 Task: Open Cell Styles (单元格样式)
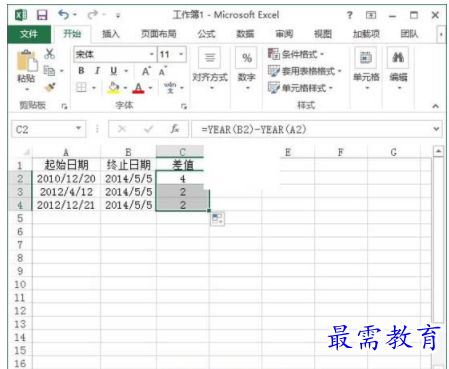pyautogui.click(x=301, y=88)
